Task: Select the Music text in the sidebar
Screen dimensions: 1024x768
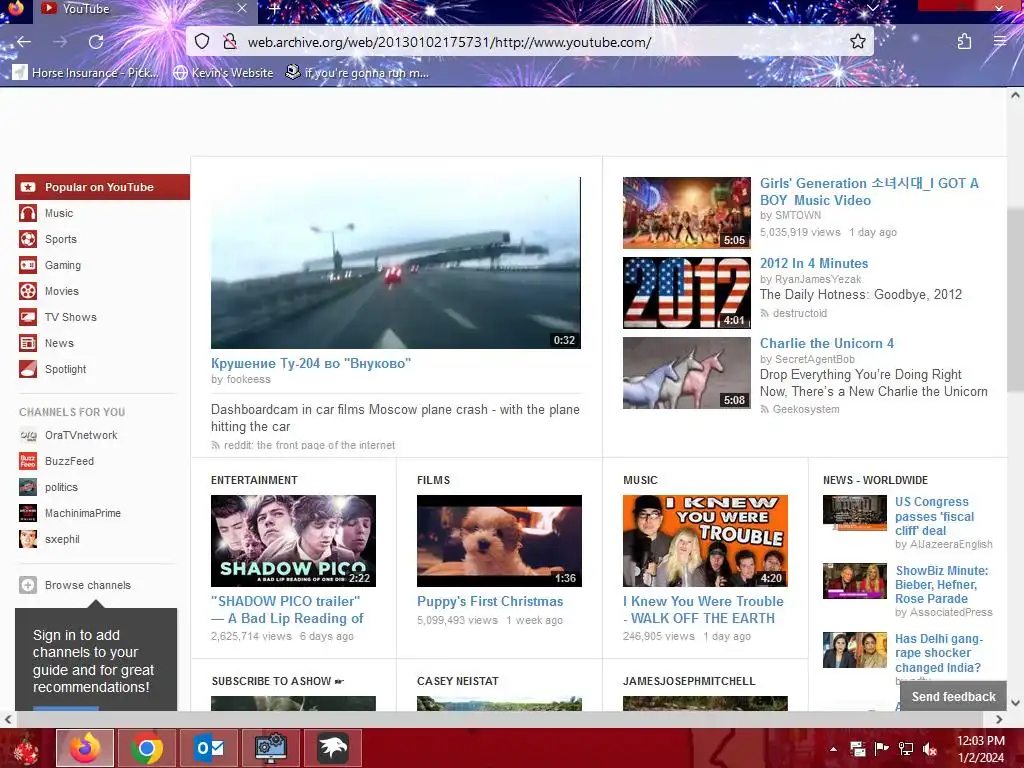Action: coord(59,213)
